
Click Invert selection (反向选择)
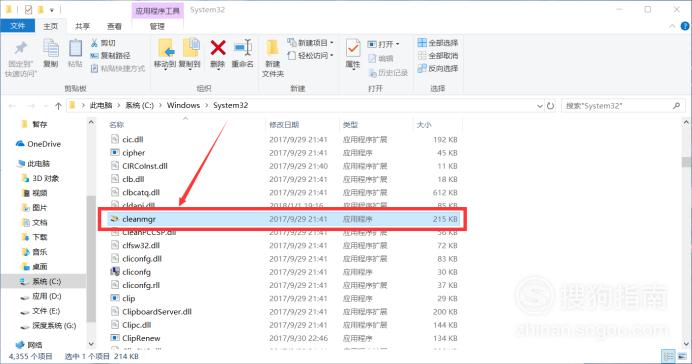point(438,68)
